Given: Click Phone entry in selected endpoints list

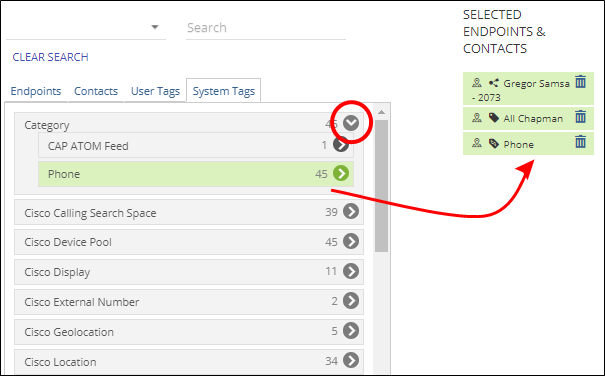Looking at the screenshot, I should point(528,144).
